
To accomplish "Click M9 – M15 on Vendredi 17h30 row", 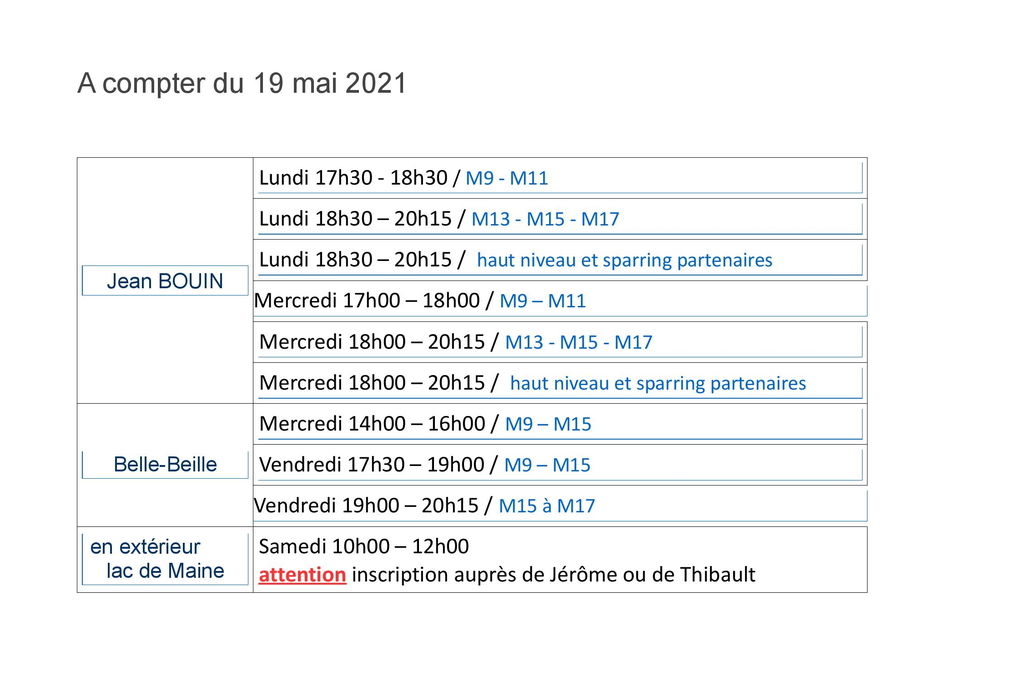I will 547,465.
